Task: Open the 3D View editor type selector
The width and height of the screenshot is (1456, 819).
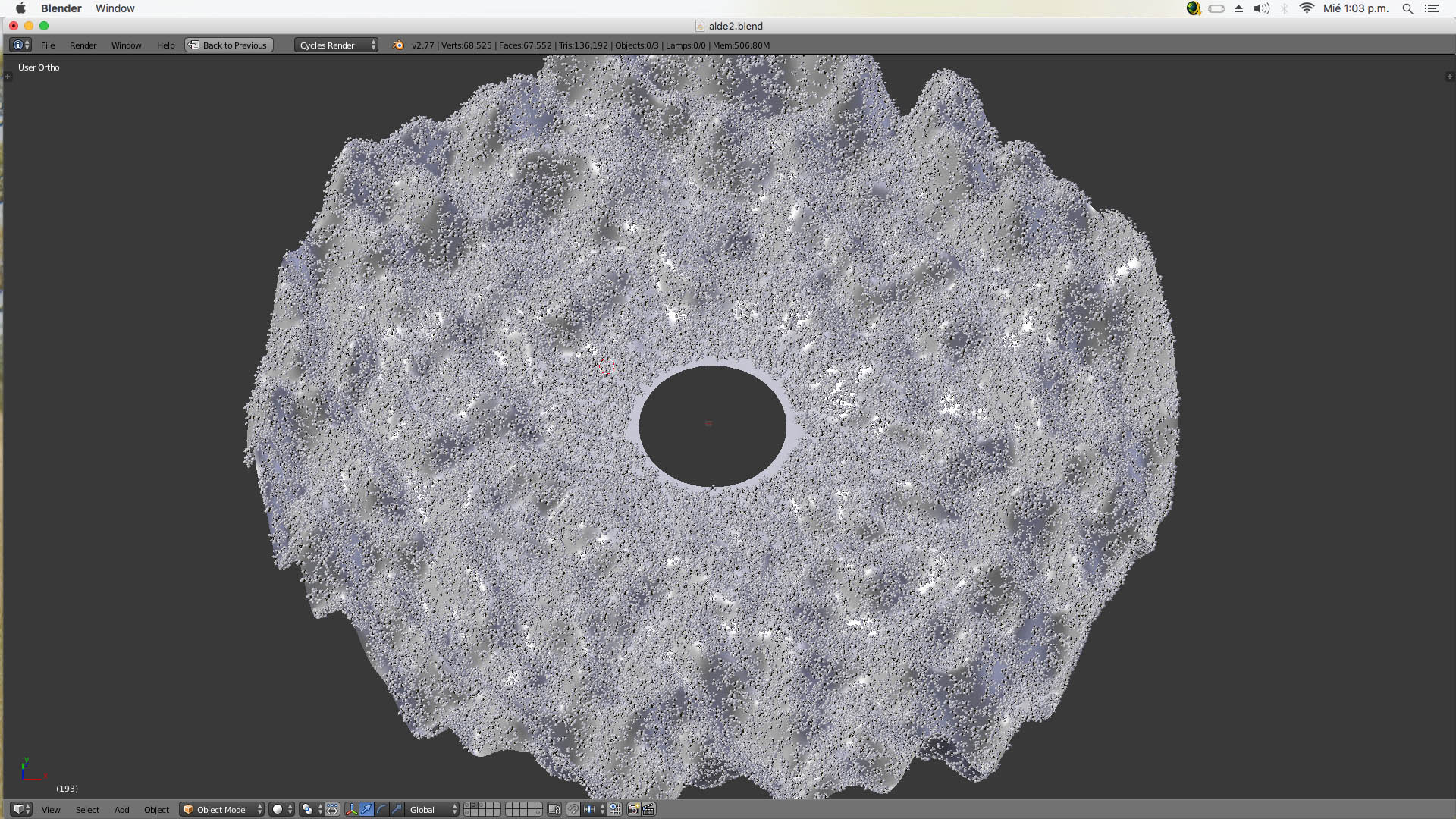Action: click(x=21, y=810)
